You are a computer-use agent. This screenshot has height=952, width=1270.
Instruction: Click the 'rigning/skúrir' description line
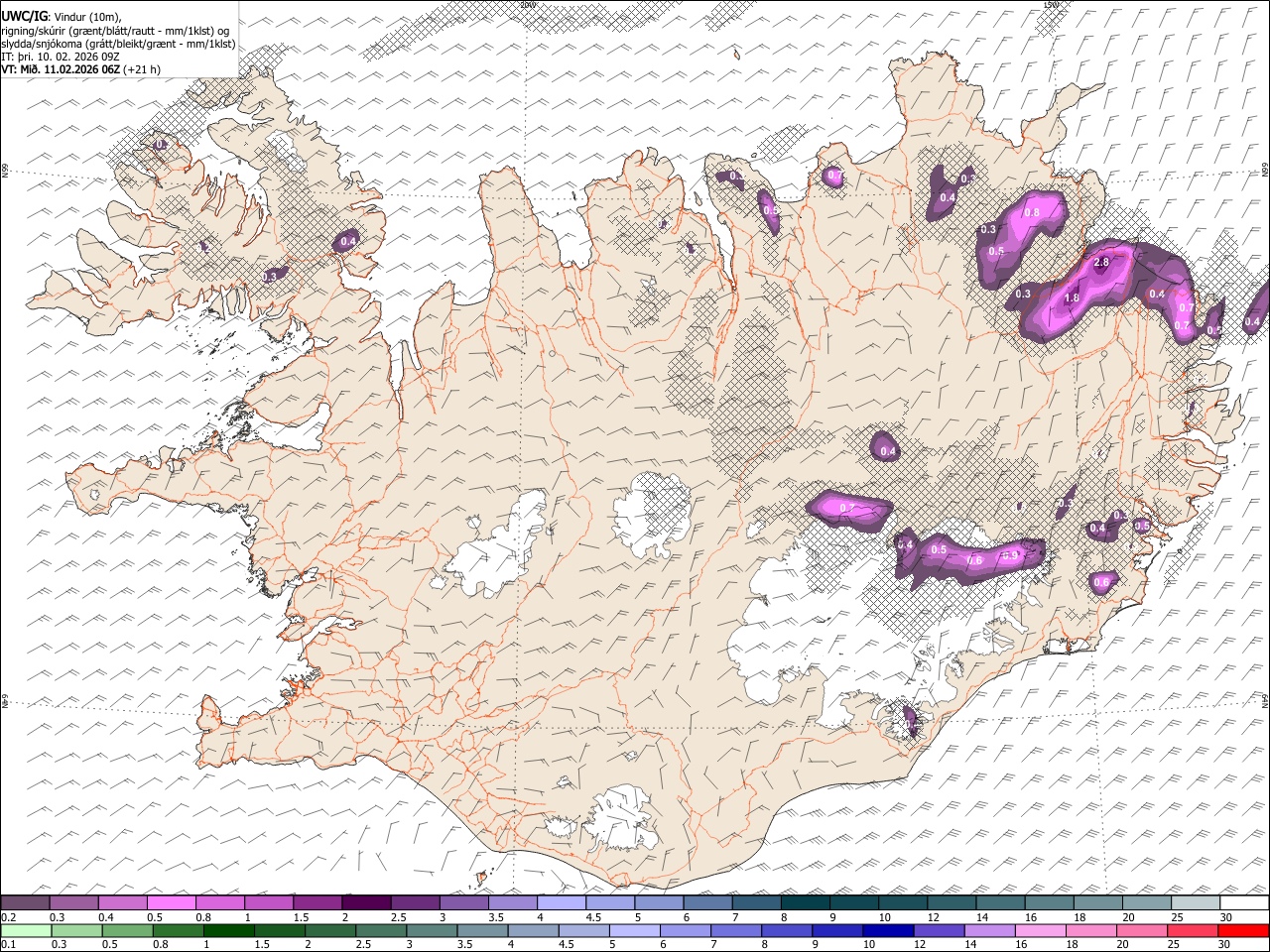[115, 30]
